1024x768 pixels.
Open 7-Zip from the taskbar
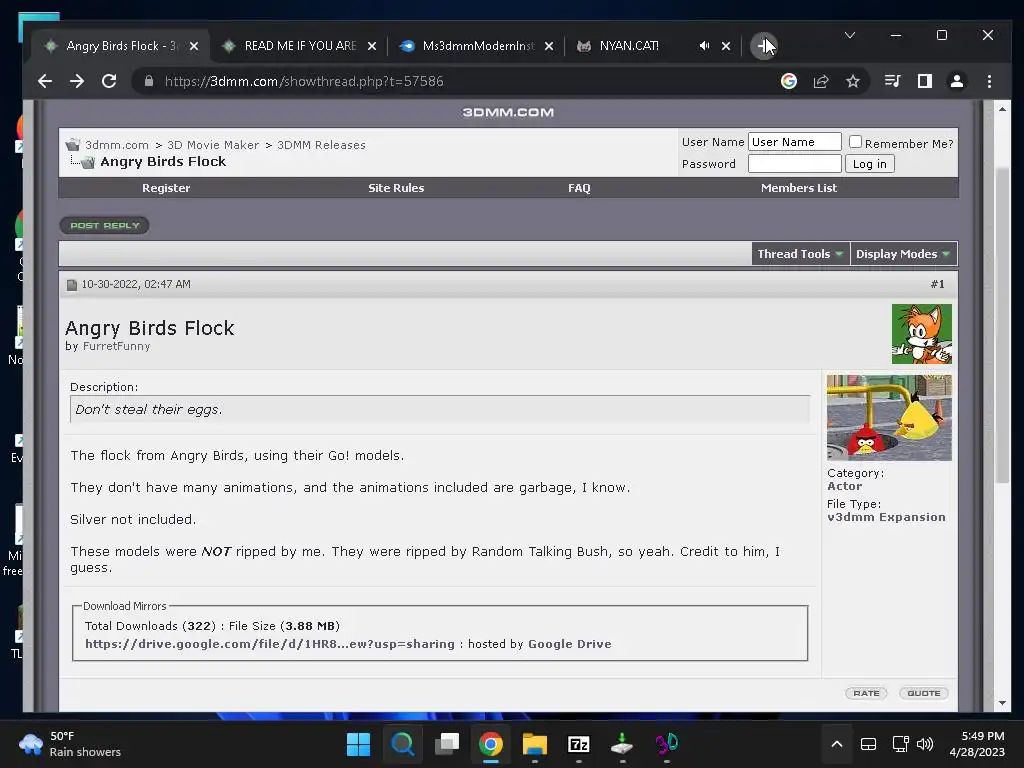(x=579, y=744)
